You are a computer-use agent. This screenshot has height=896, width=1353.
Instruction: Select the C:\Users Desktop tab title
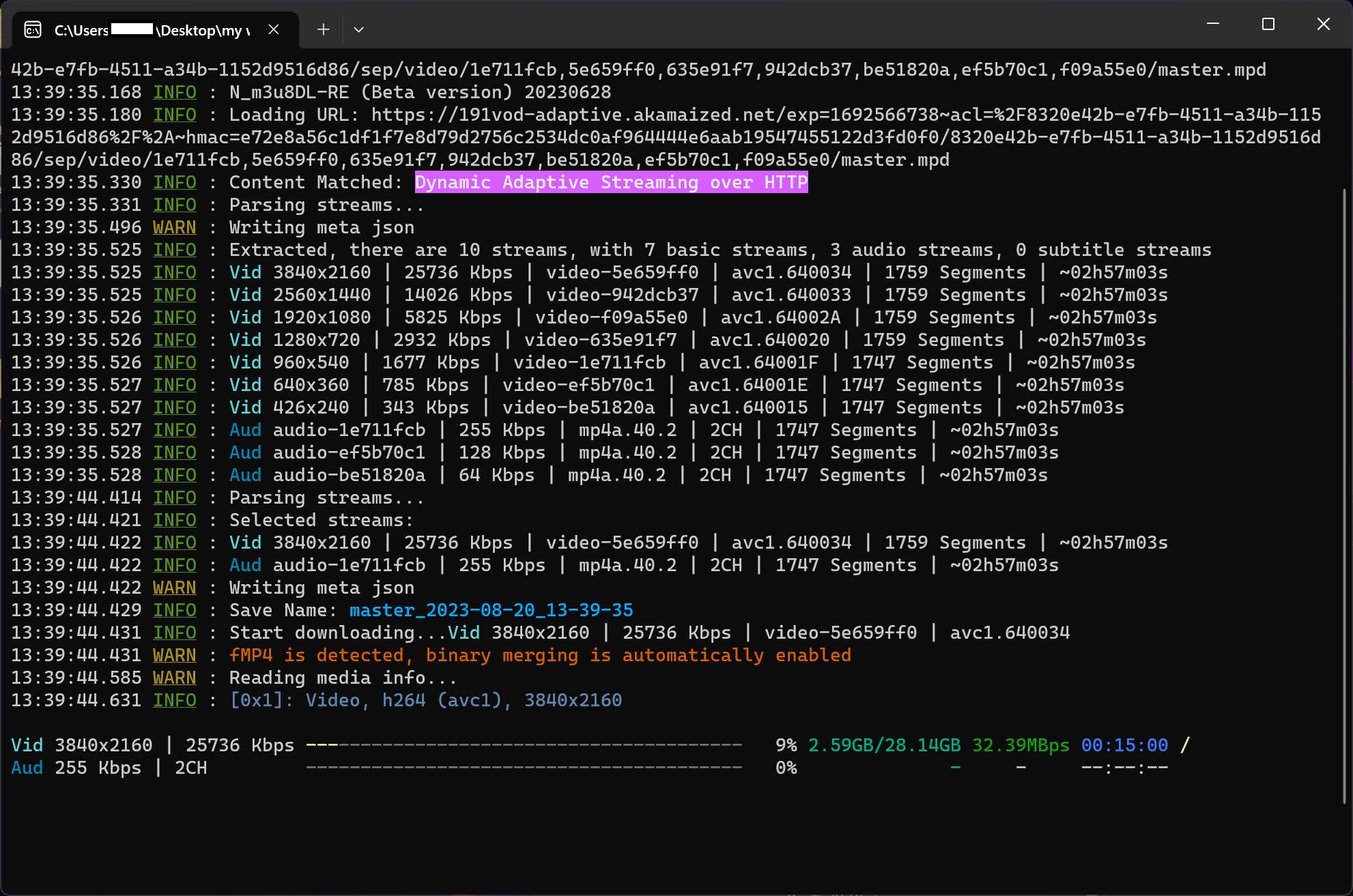152,30
